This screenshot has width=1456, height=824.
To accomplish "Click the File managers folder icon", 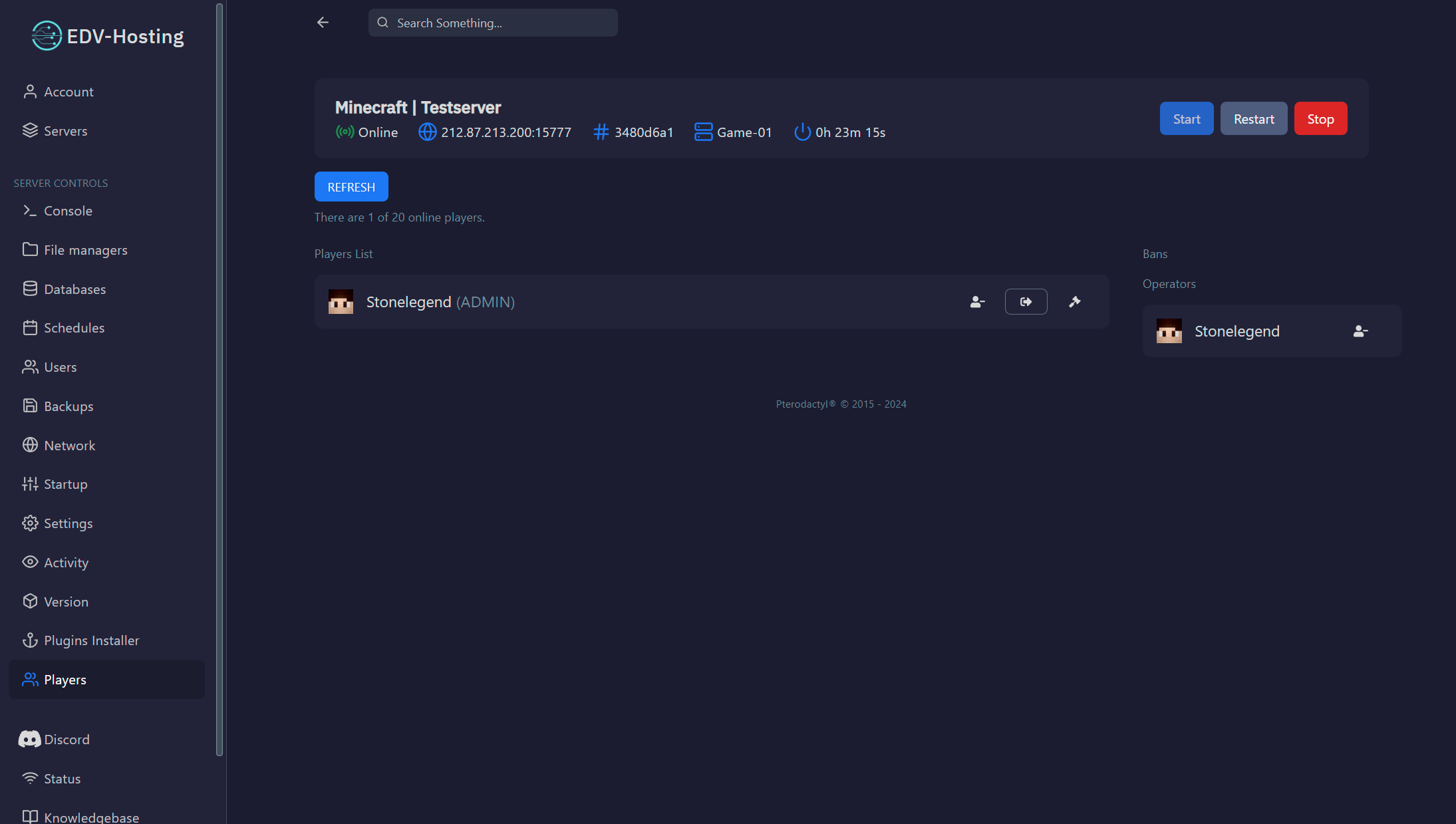I will point(30,249).
